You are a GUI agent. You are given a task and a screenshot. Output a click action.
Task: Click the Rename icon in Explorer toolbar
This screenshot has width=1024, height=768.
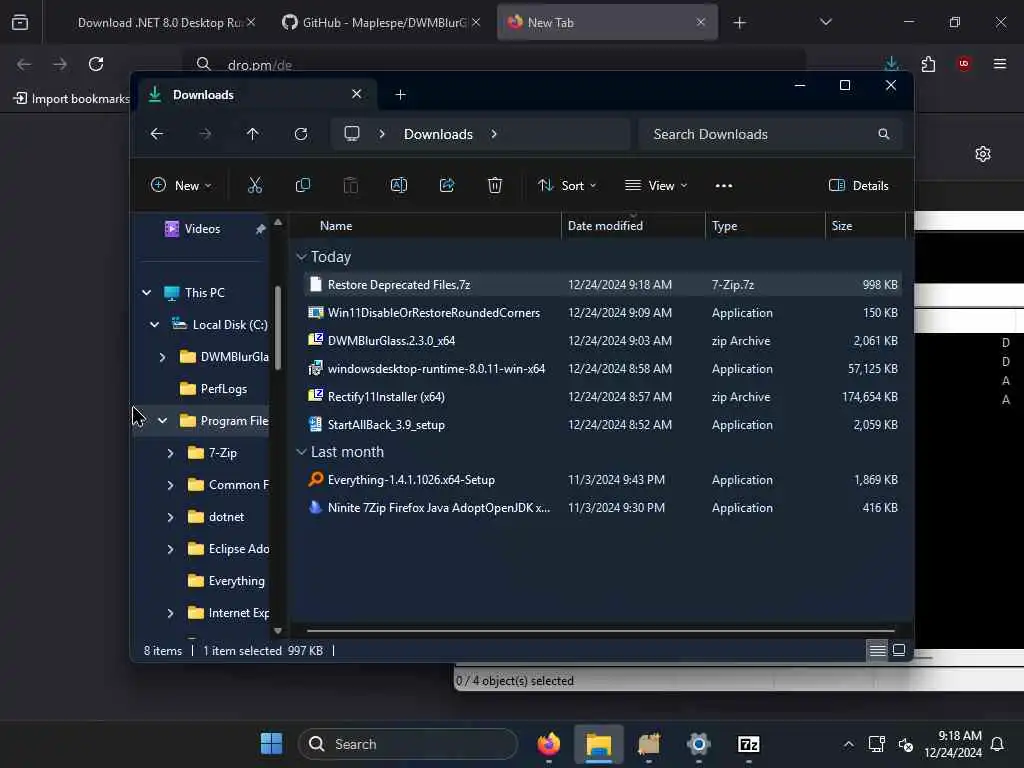pos(399,185)
